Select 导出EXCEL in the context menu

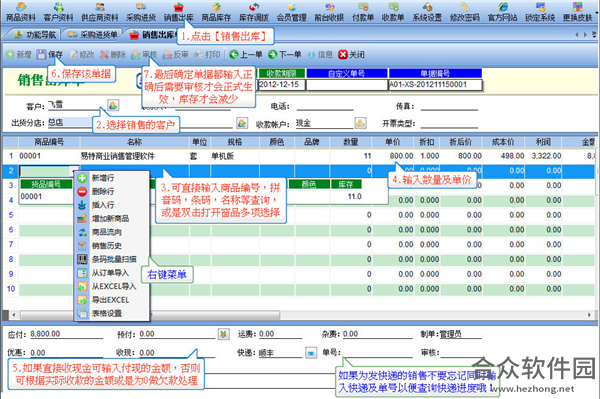tap(110, 300)
